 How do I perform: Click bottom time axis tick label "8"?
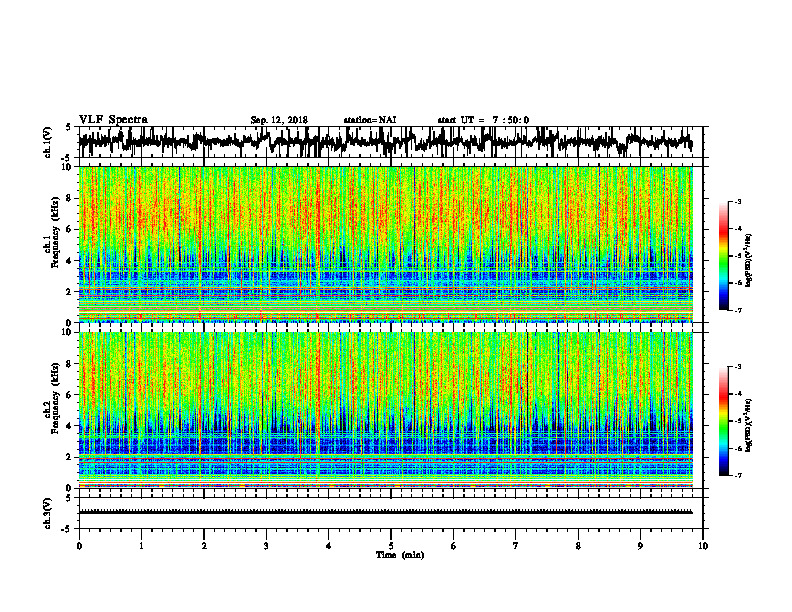tap(578, 546)
